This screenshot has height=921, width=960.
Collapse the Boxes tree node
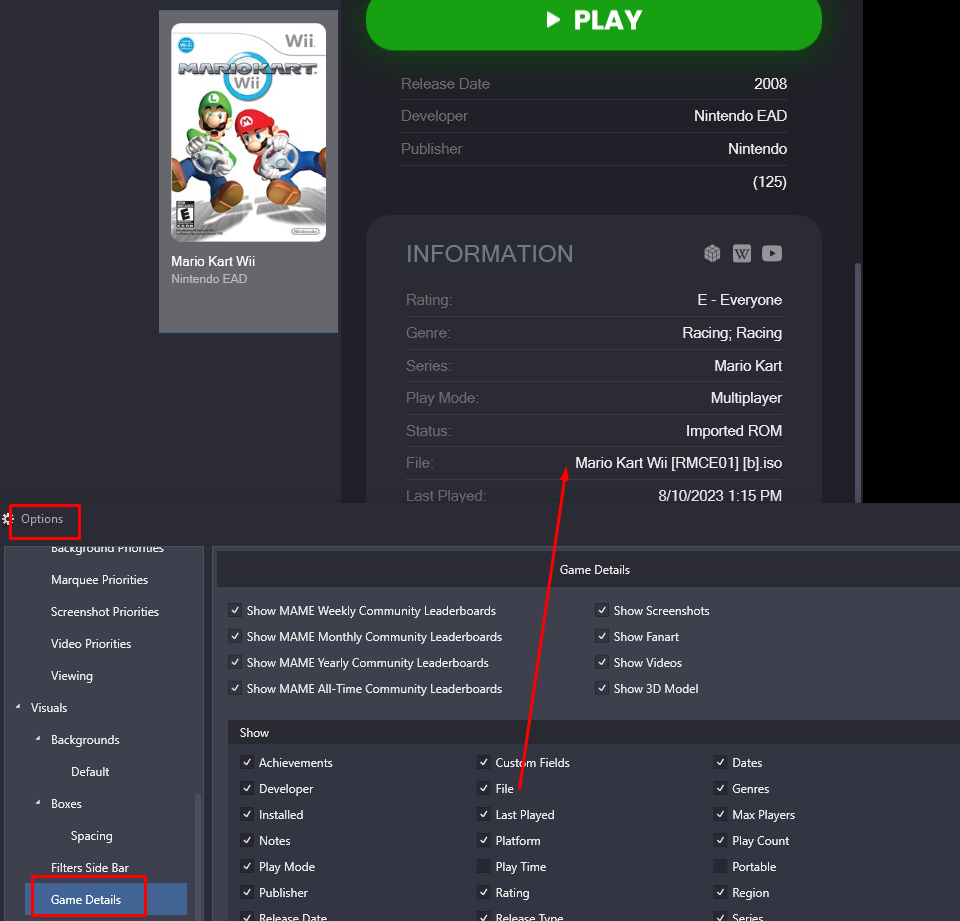tap(38, 802)
